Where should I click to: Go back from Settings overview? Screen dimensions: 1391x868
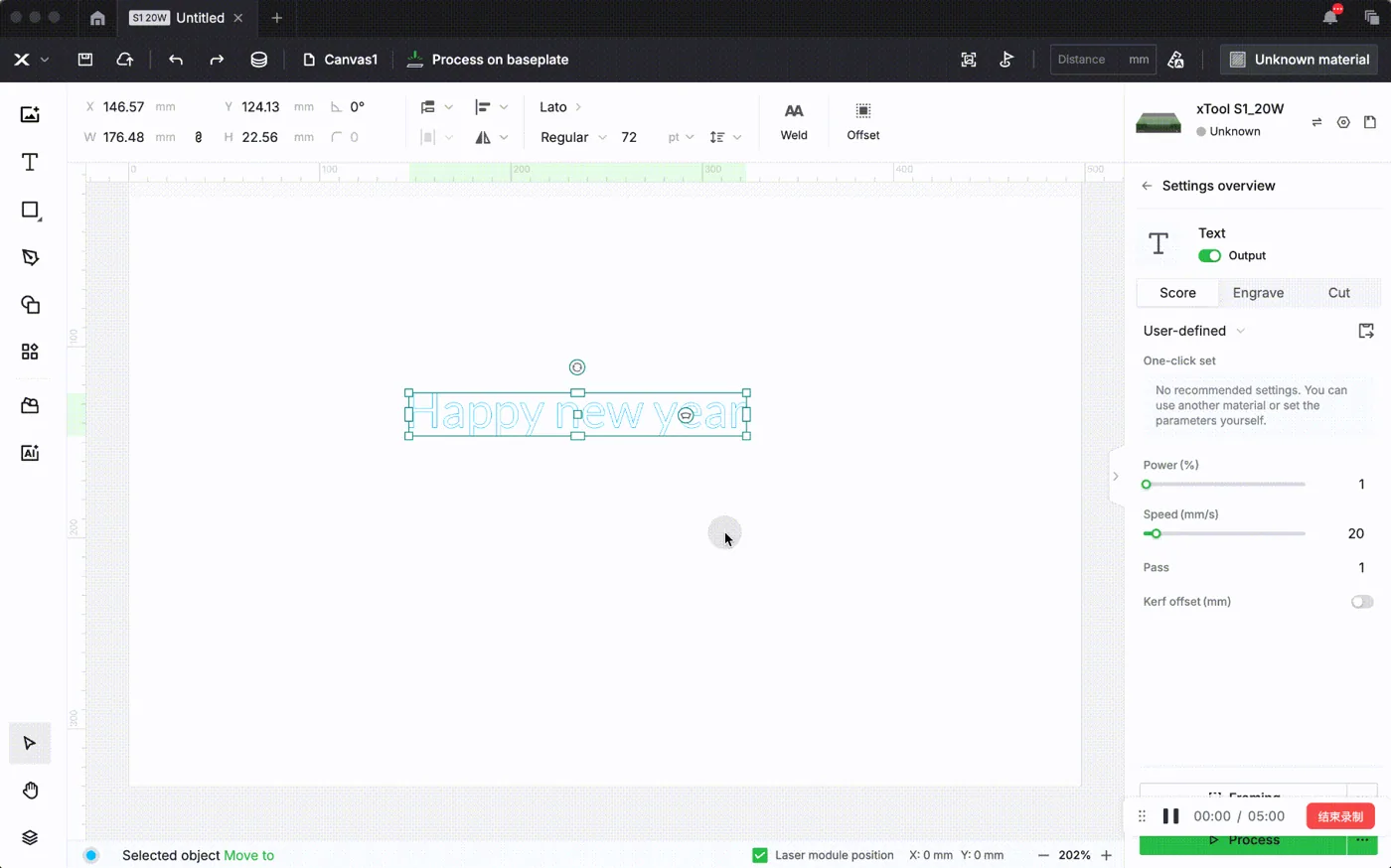(x=1147, y=186)
